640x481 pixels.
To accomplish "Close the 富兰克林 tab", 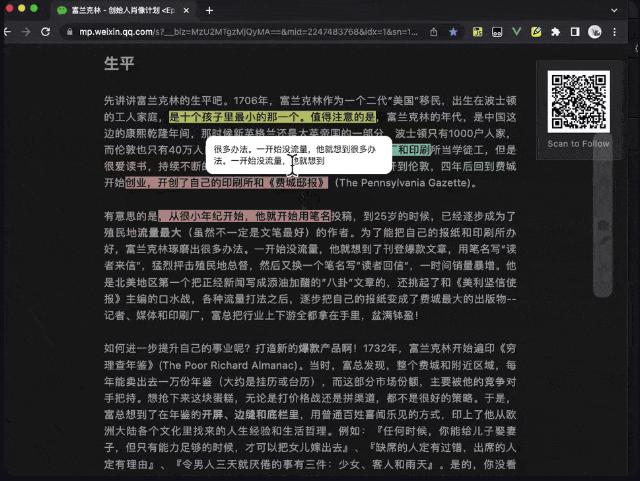I will coord(186,11).
